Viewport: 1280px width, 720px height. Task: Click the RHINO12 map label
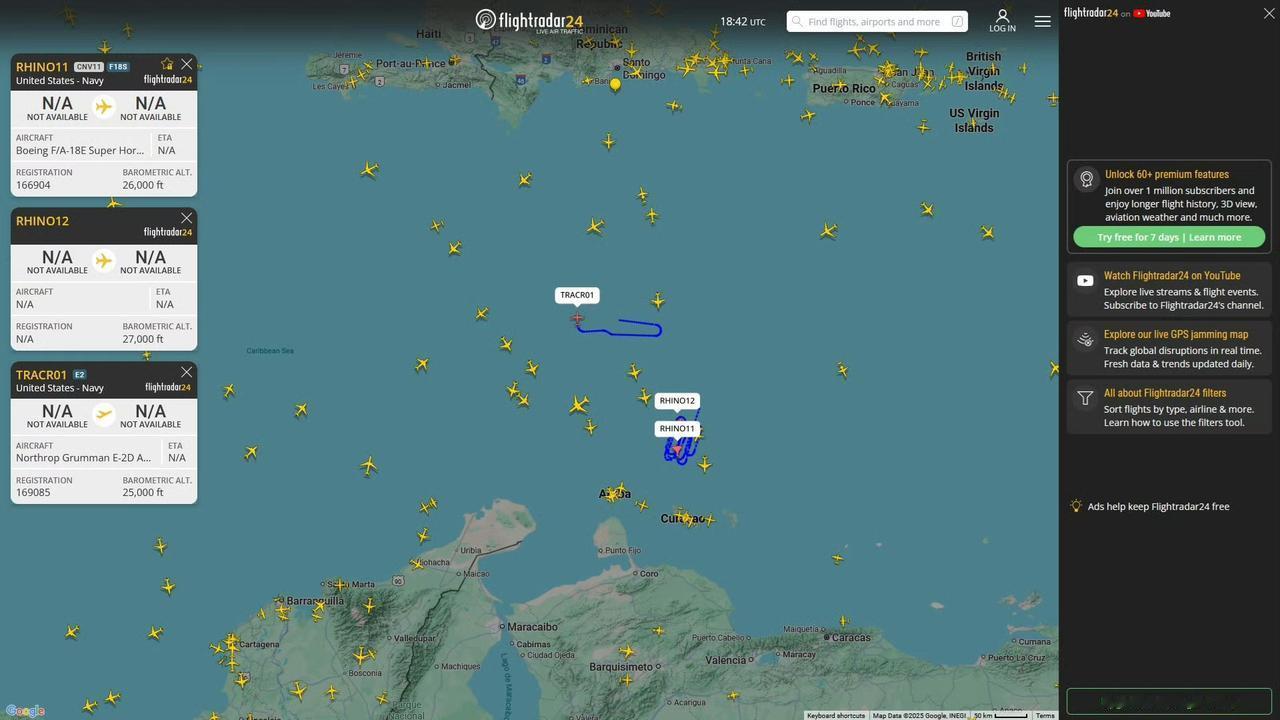[x=677, y=401]
